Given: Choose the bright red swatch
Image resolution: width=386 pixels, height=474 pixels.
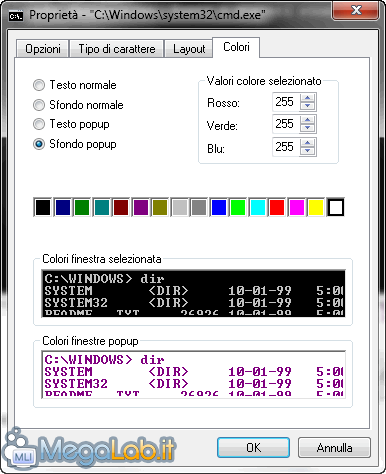Looking at the screenshot, I should click(x=277, y=207).
